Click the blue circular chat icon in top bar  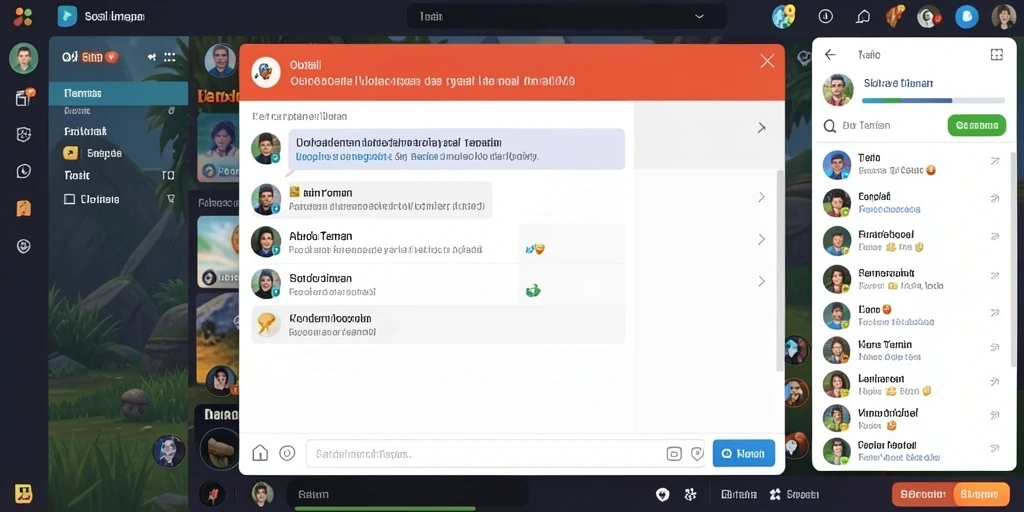point(967,17)
